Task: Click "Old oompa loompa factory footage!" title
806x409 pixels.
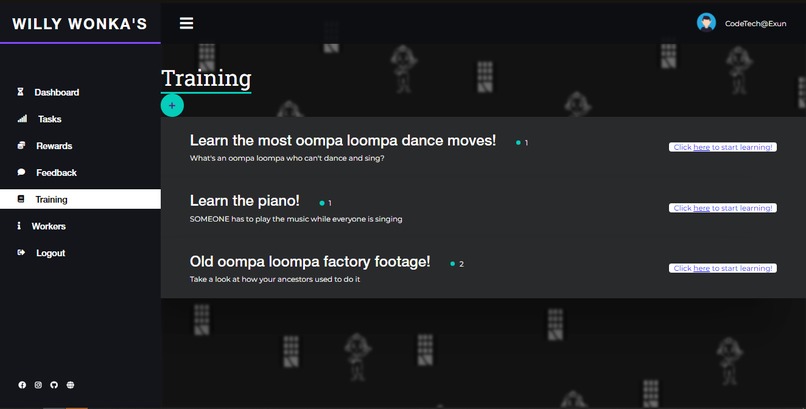Action: point(310,262)
